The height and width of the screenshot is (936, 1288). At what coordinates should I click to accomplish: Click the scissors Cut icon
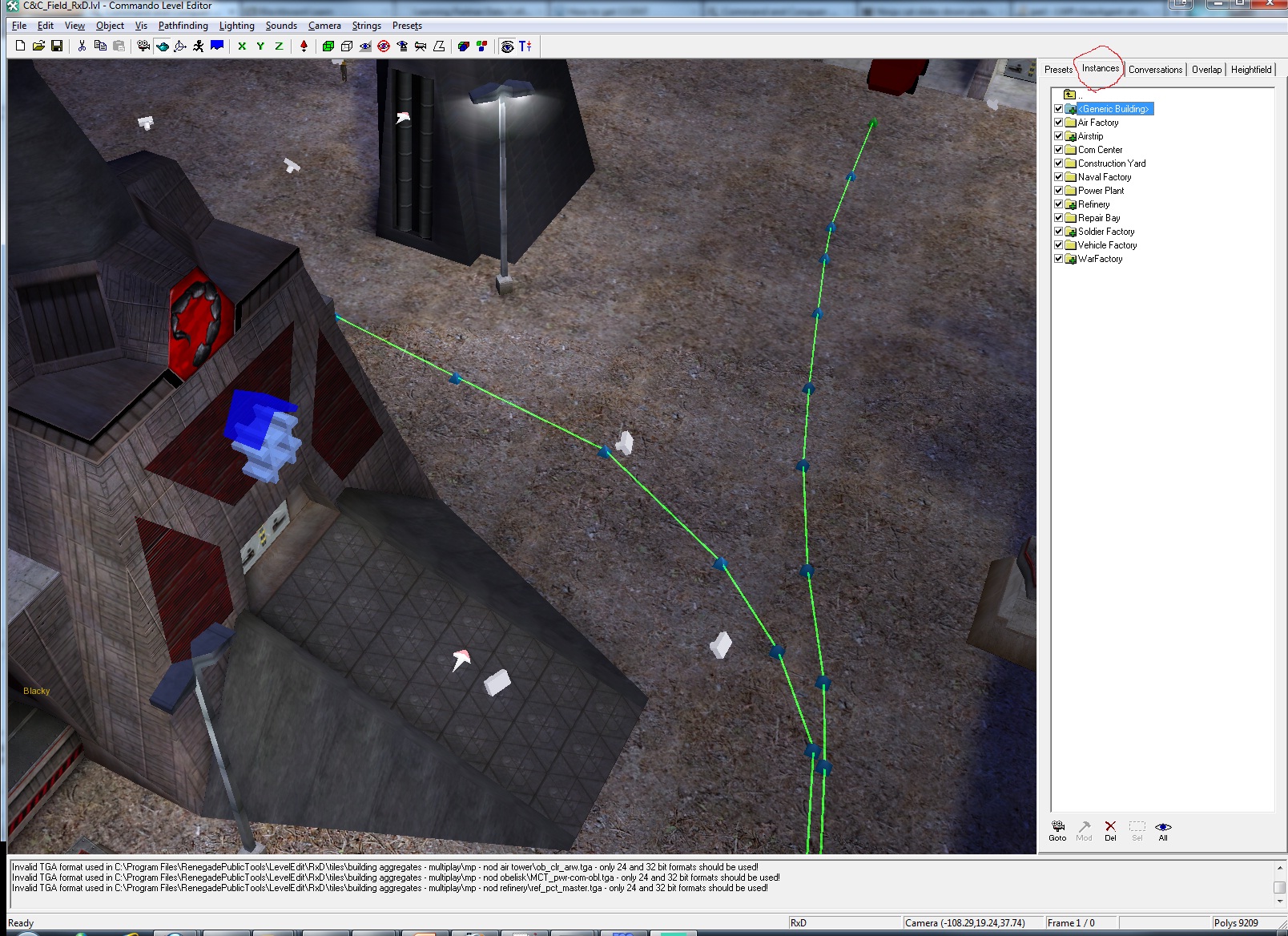(x=82, y=46)
